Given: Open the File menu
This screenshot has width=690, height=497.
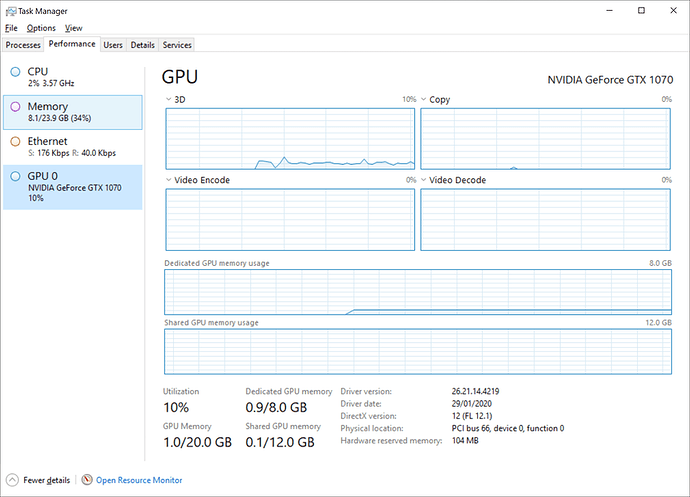Looking at the screenshot, I should point(11,28).
